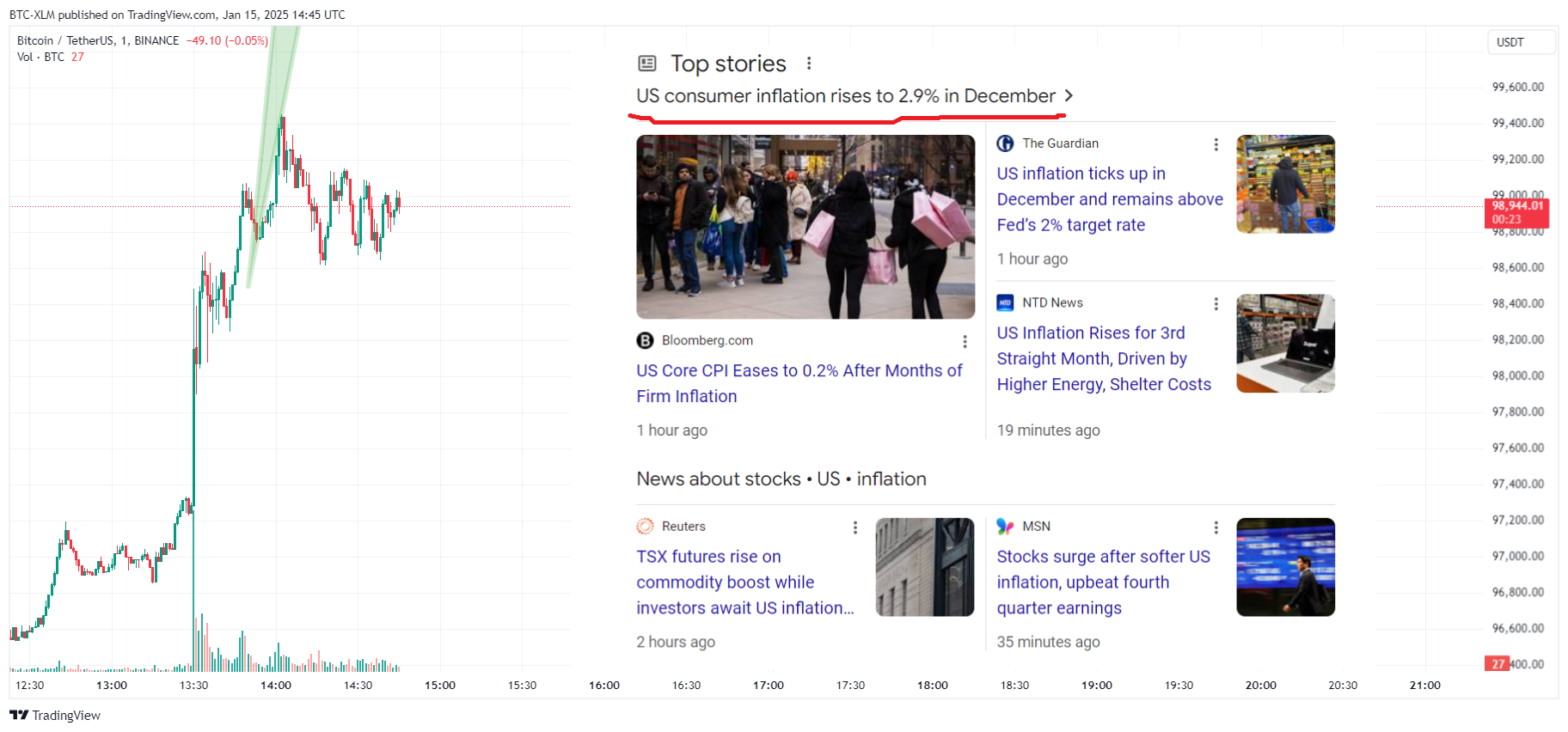Click the Top stories newspaper icon
The image size is (1568, 732).
click(x=647, y=64)
